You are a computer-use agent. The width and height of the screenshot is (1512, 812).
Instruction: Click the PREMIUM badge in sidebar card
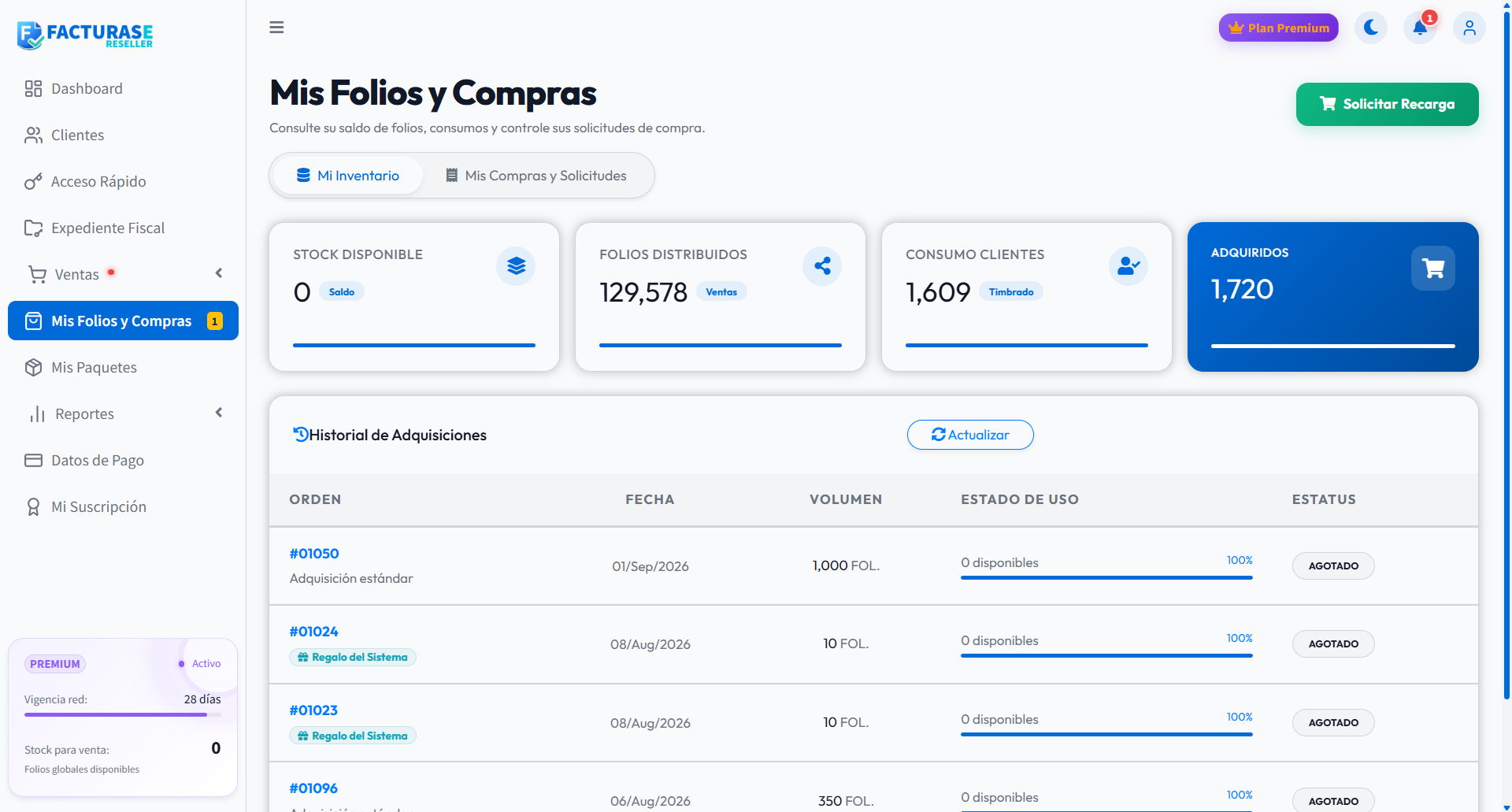pyautogui.click(x=55, y=664)
